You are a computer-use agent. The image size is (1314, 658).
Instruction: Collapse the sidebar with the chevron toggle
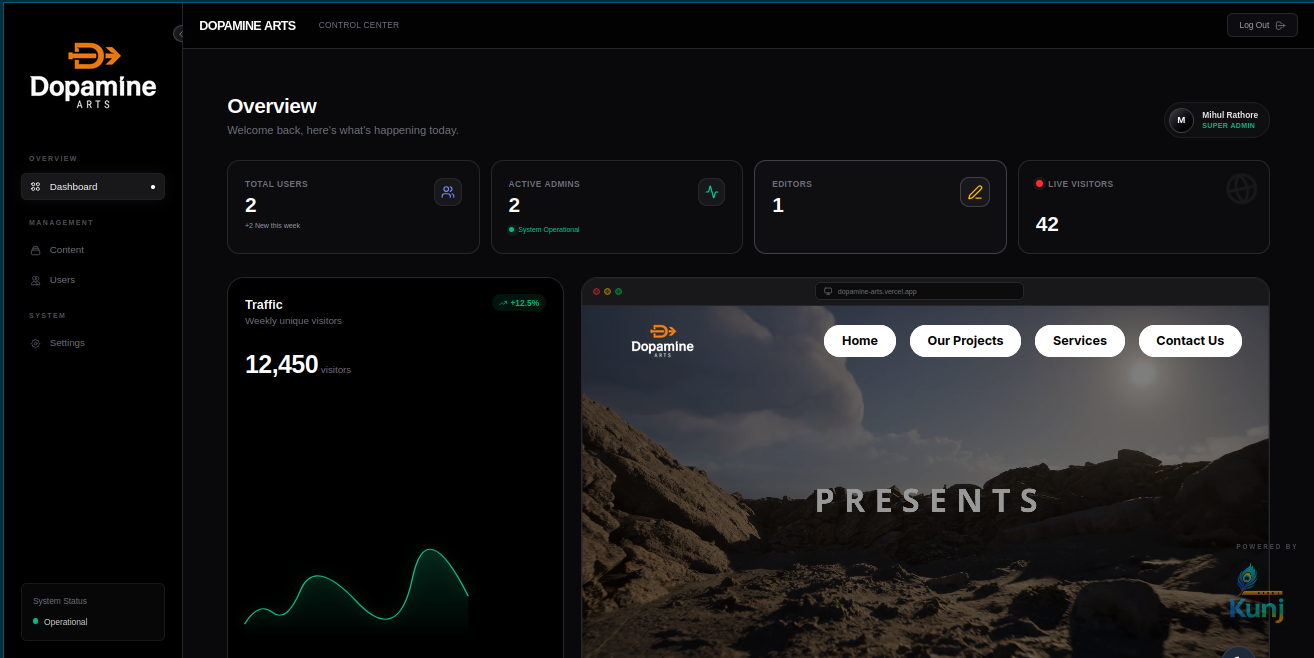[179, 34]
